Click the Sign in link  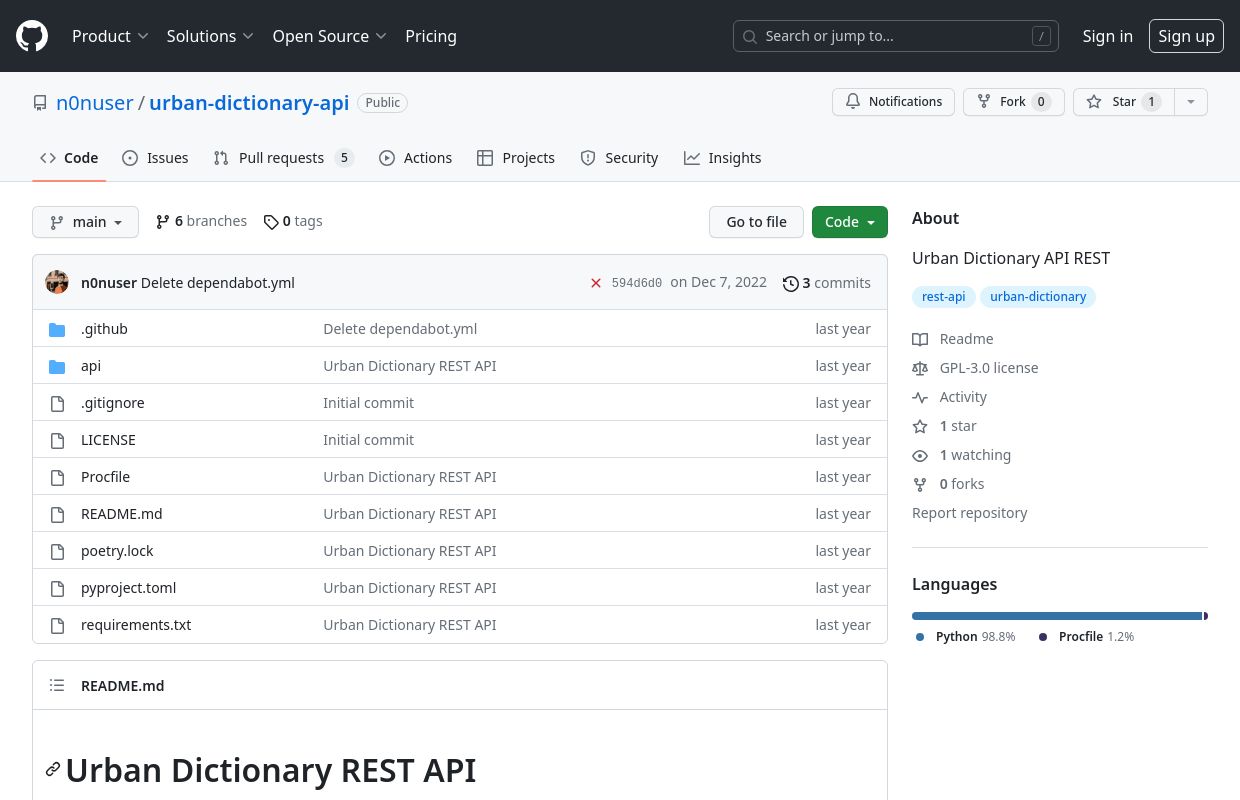coord(1107,36)
